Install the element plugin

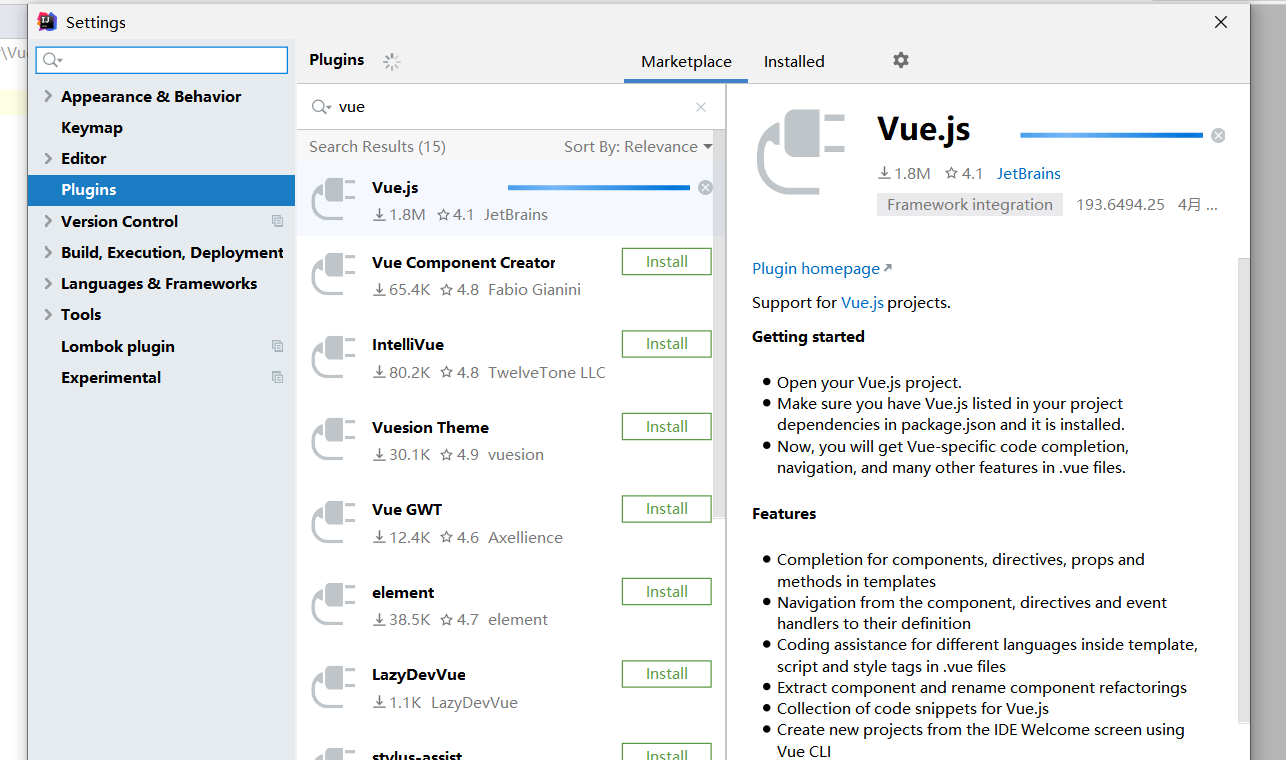click(666, 592)
